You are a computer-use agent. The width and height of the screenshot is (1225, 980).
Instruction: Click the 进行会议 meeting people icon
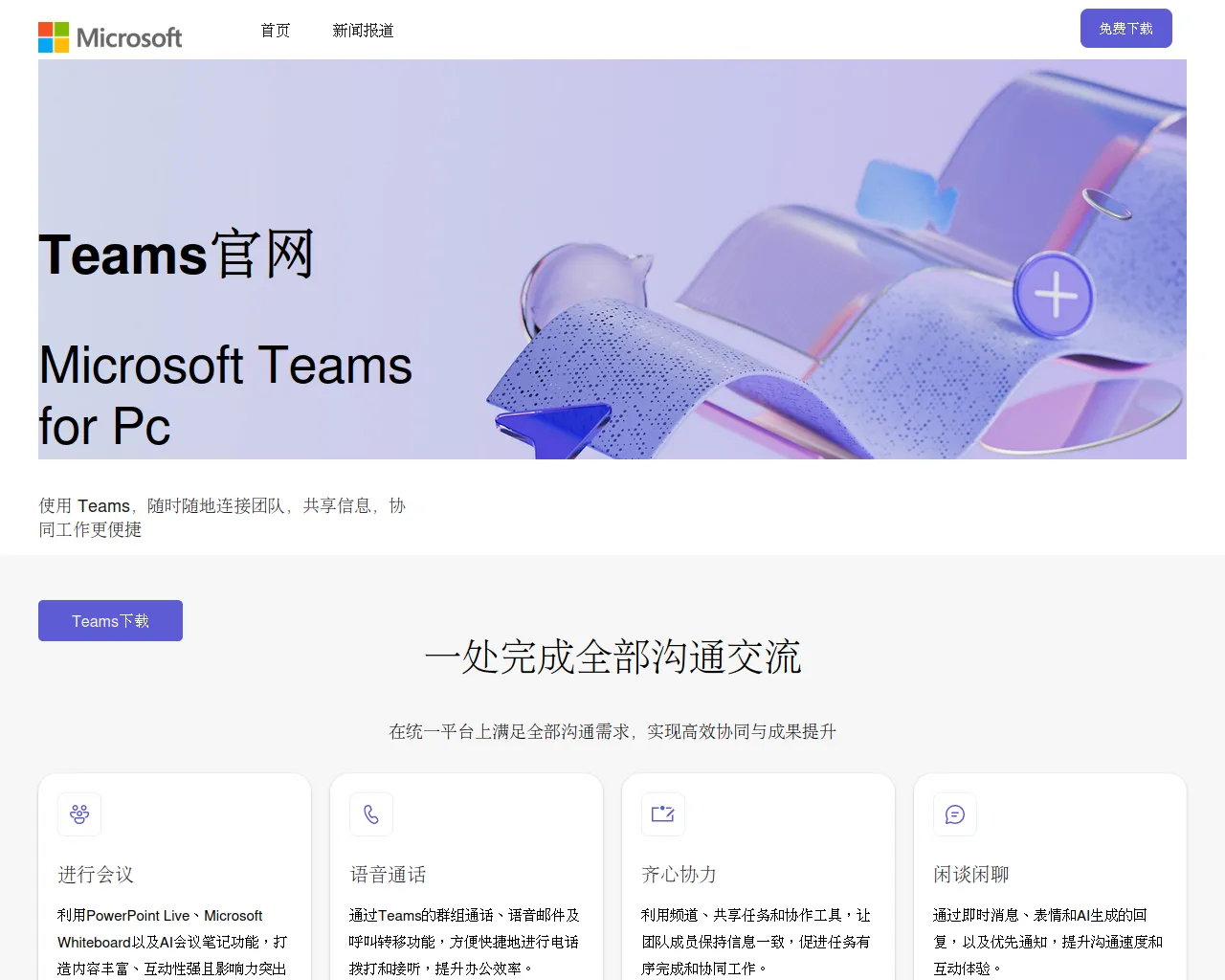[x=79, y=814]
